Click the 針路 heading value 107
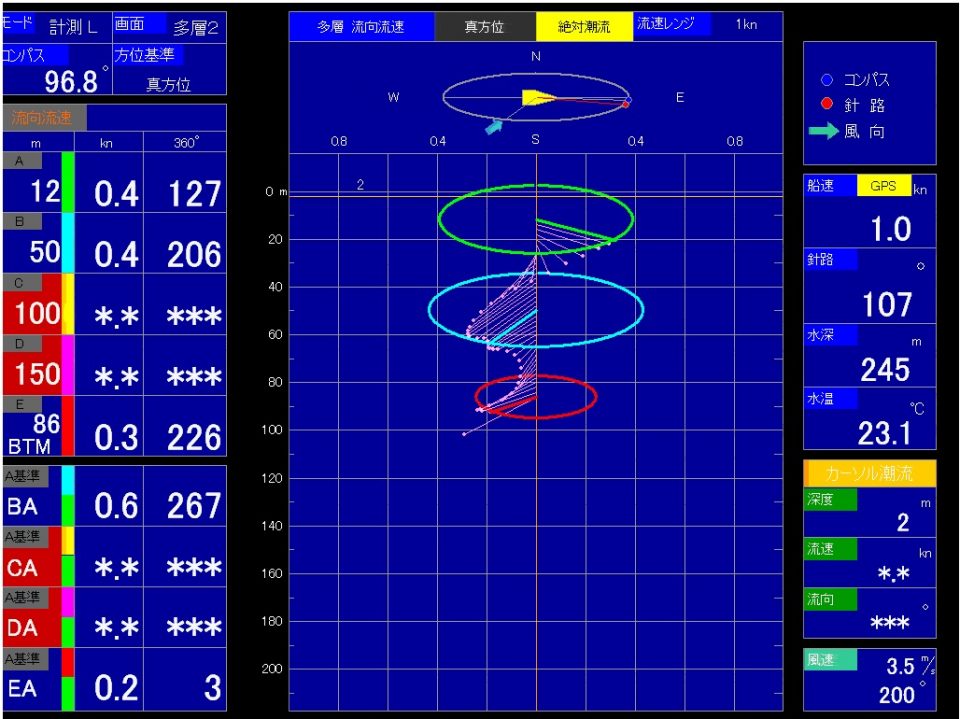Screen dimensions: 960x719 click(x=887, y=304)
